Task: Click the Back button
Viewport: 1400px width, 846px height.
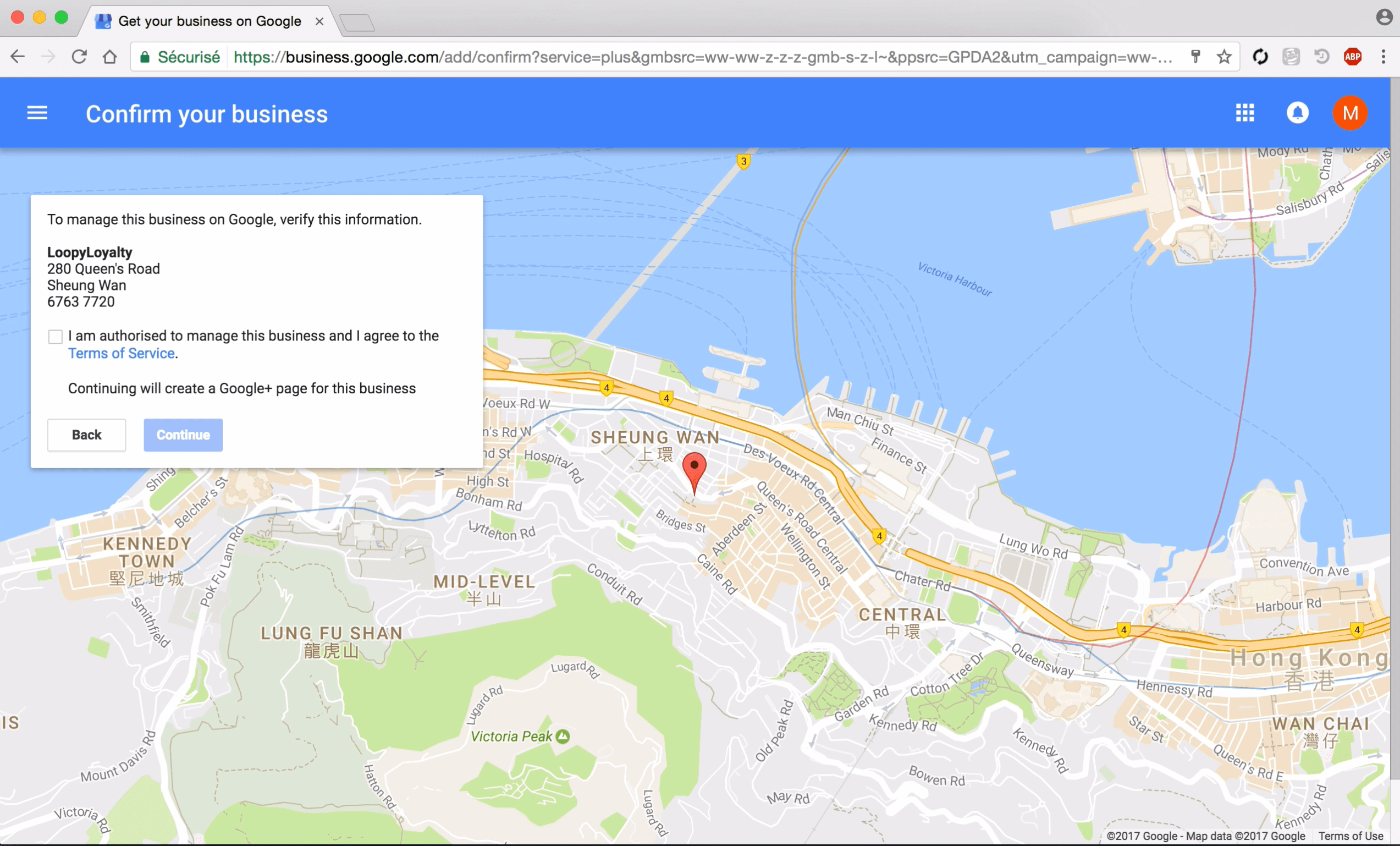Action: pos(86,435)
